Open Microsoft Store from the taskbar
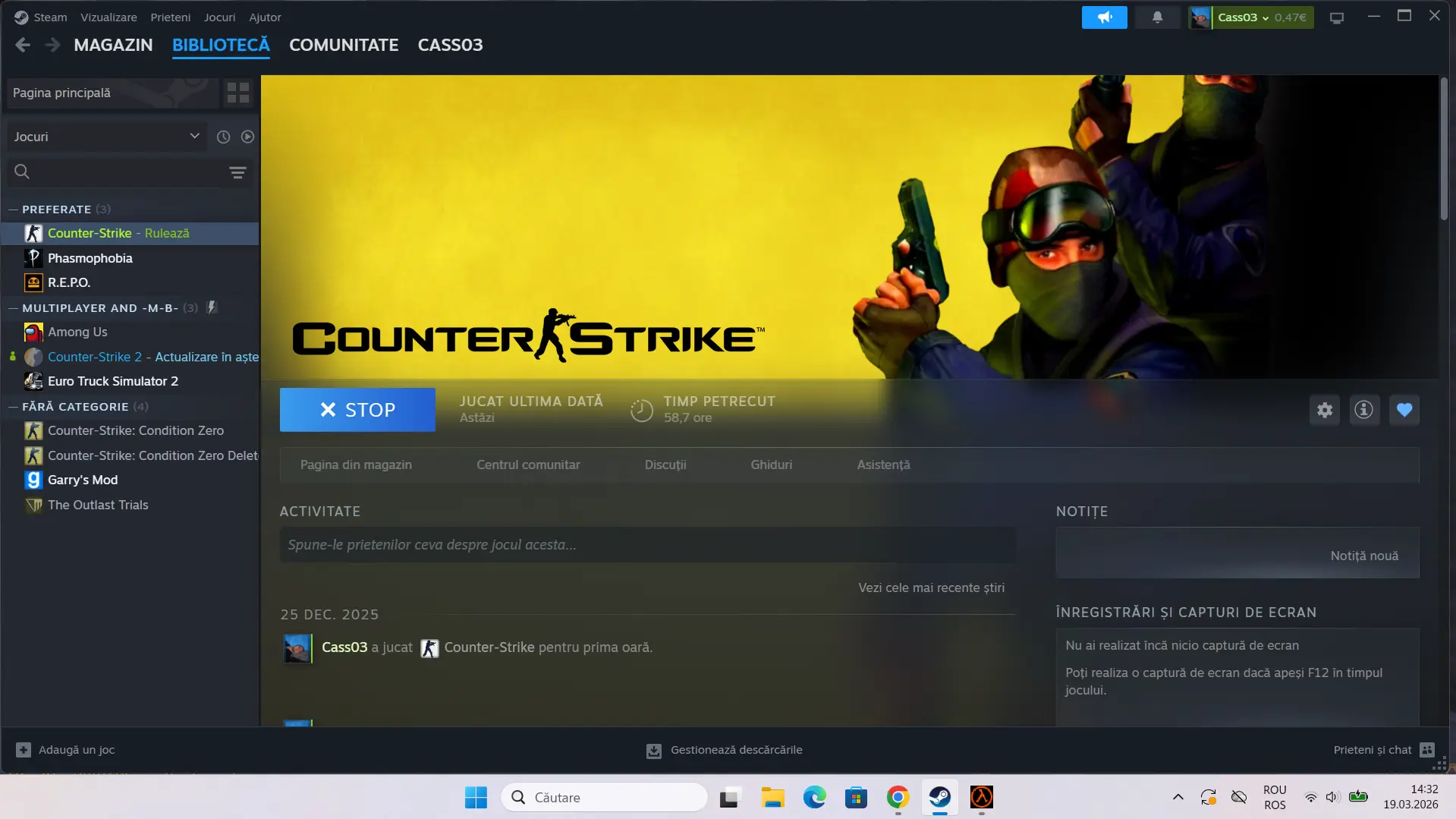Screen dimensions: 1456x819 coord(856,798)
